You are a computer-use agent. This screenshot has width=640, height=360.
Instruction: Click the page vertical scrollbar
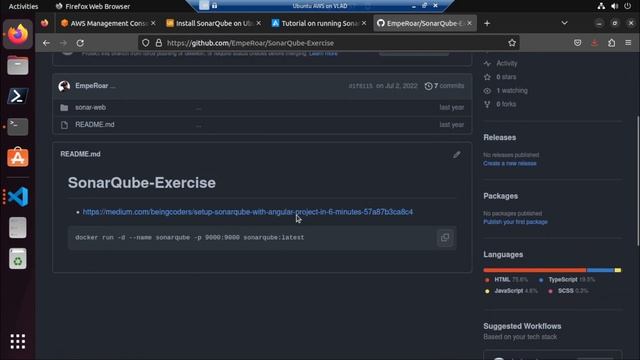tap(638, 180)
